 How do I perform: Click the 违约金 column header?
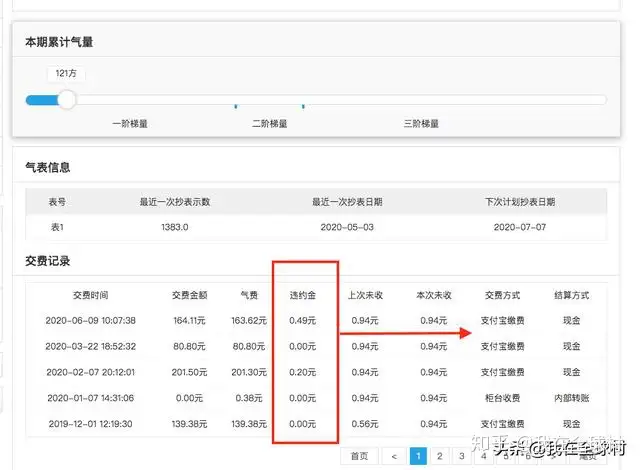[x=302, y=295]
